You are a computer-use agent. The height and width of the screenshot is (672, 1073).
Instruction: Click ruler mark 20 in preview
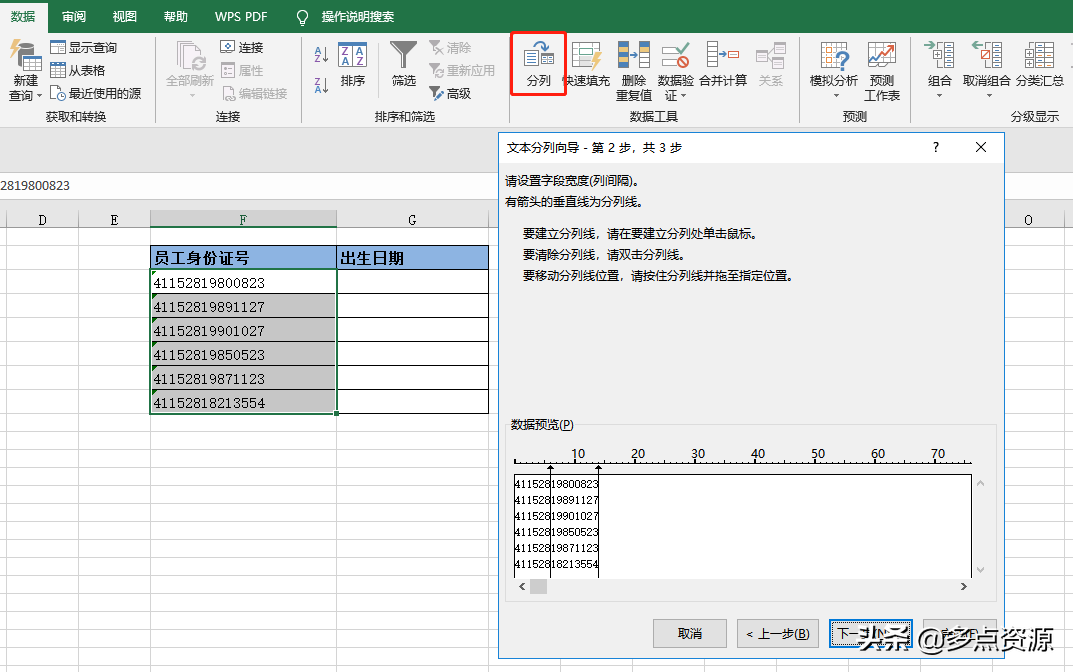[x=638, y=454]
